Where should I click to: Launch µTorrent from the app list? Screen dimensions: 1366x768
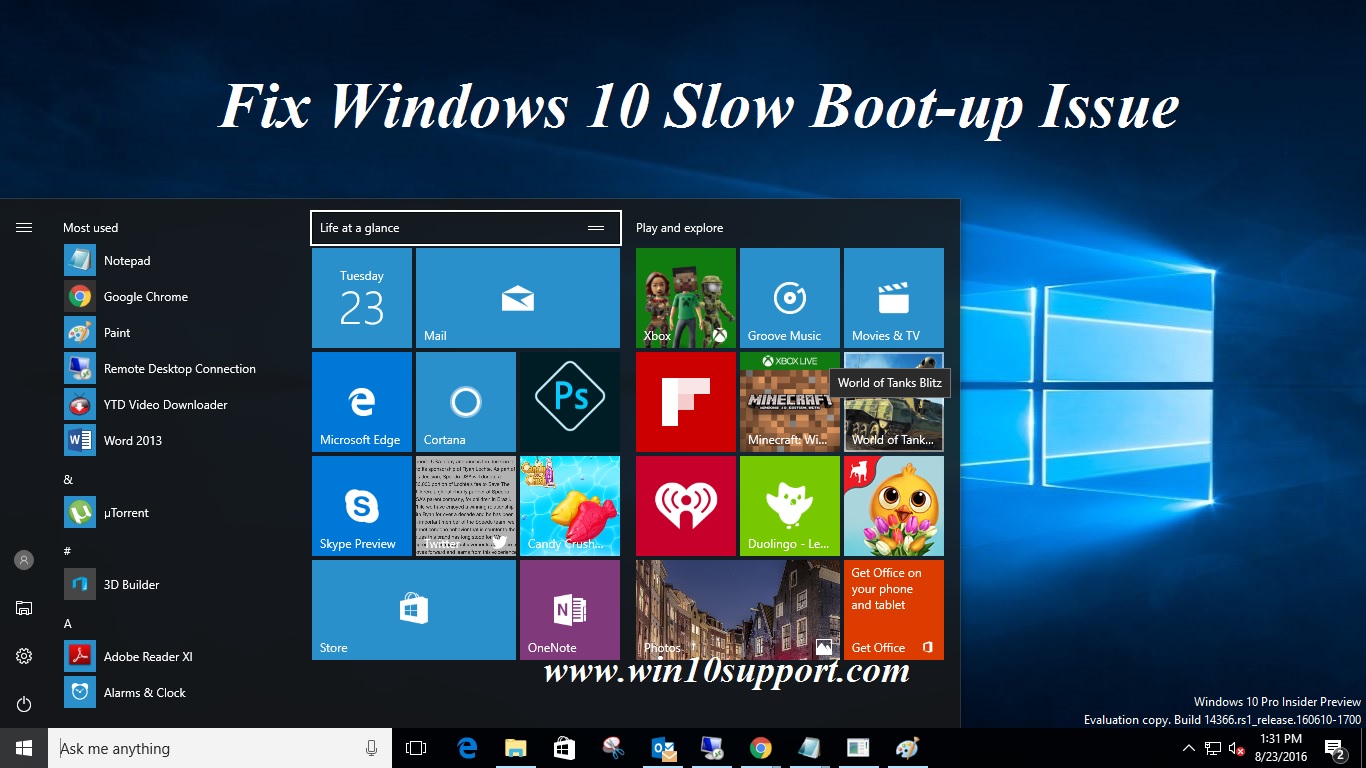coord(180,513)
